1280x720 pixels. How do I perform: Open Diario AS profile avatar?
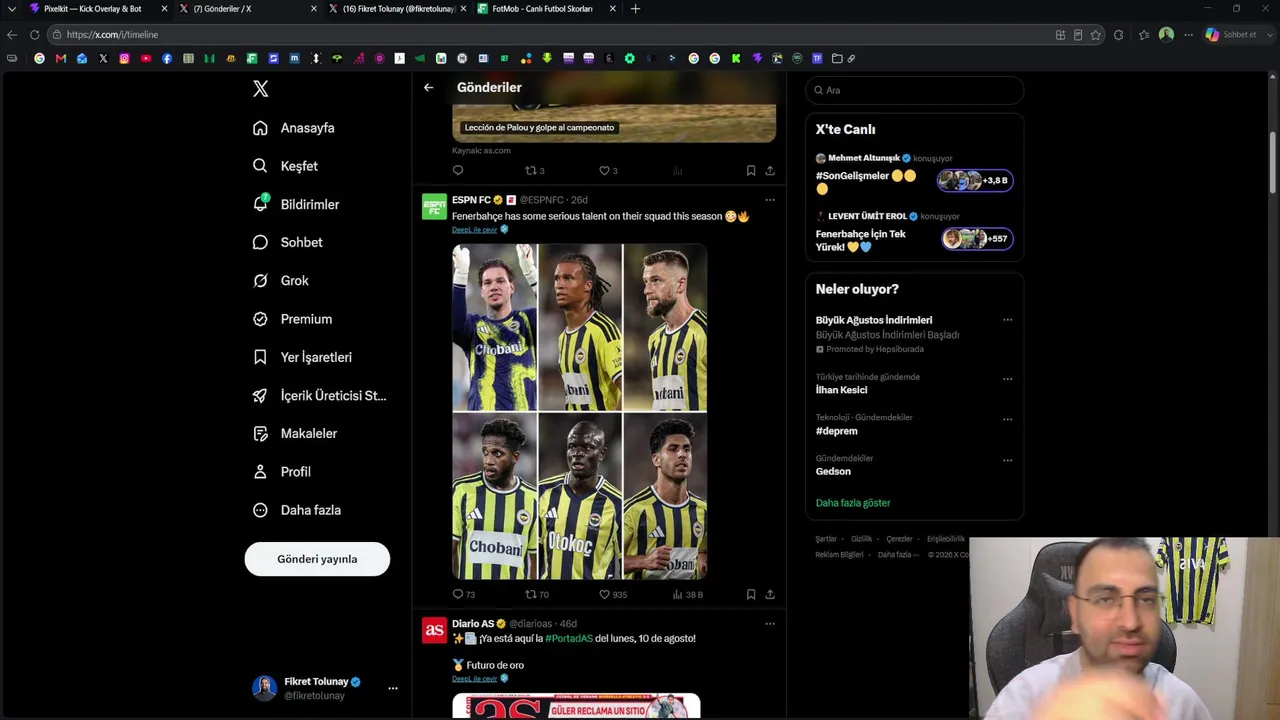(x=434, y=630)
